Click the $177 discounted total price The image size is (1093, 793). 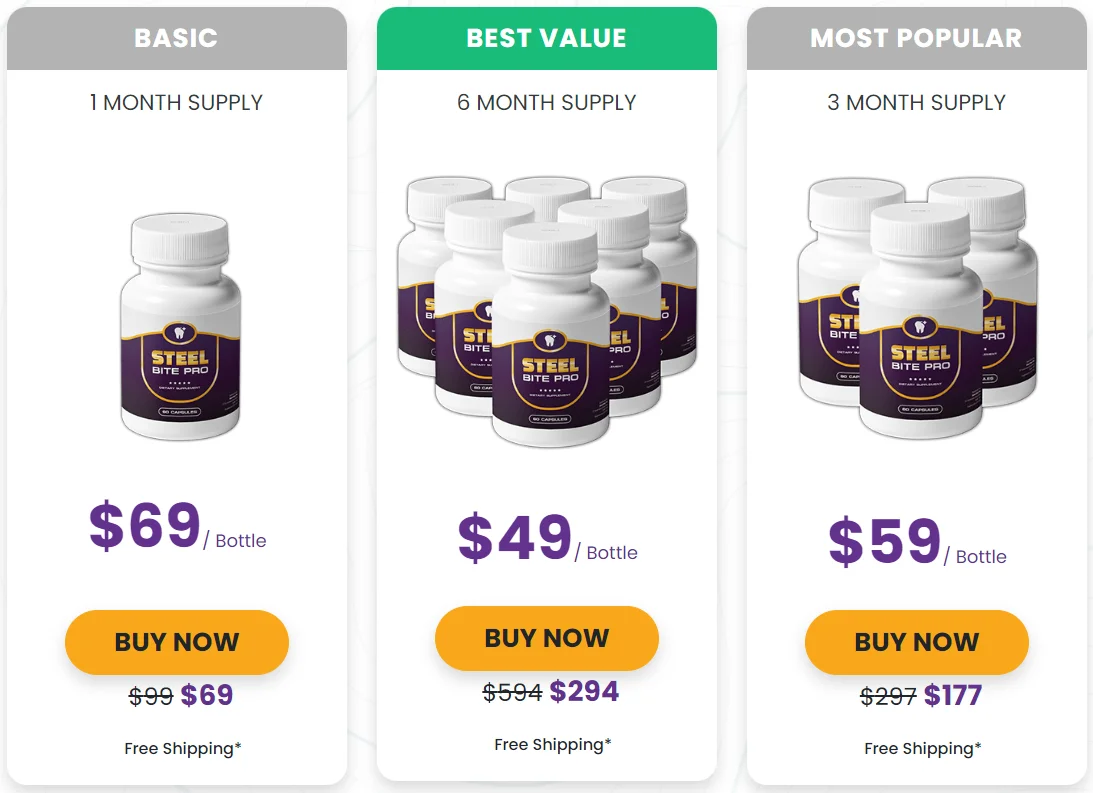coord(953,695)
